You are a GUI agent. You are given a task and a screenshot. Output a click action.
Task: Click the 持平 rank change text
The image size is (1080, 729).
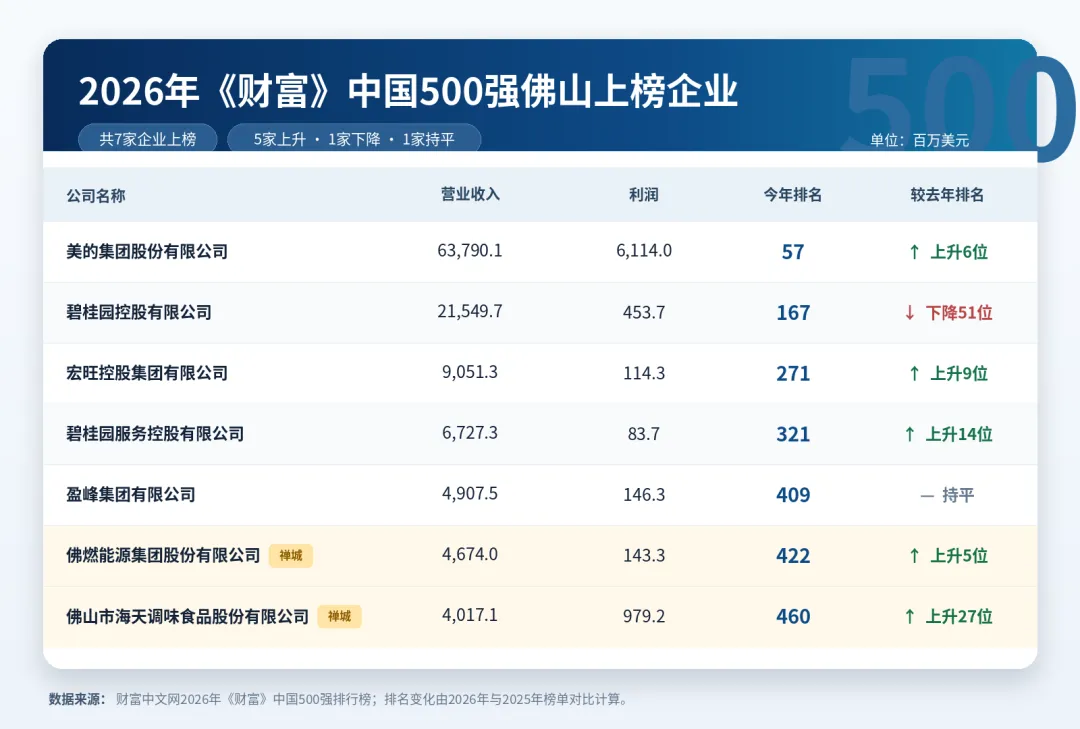point(958,495)
